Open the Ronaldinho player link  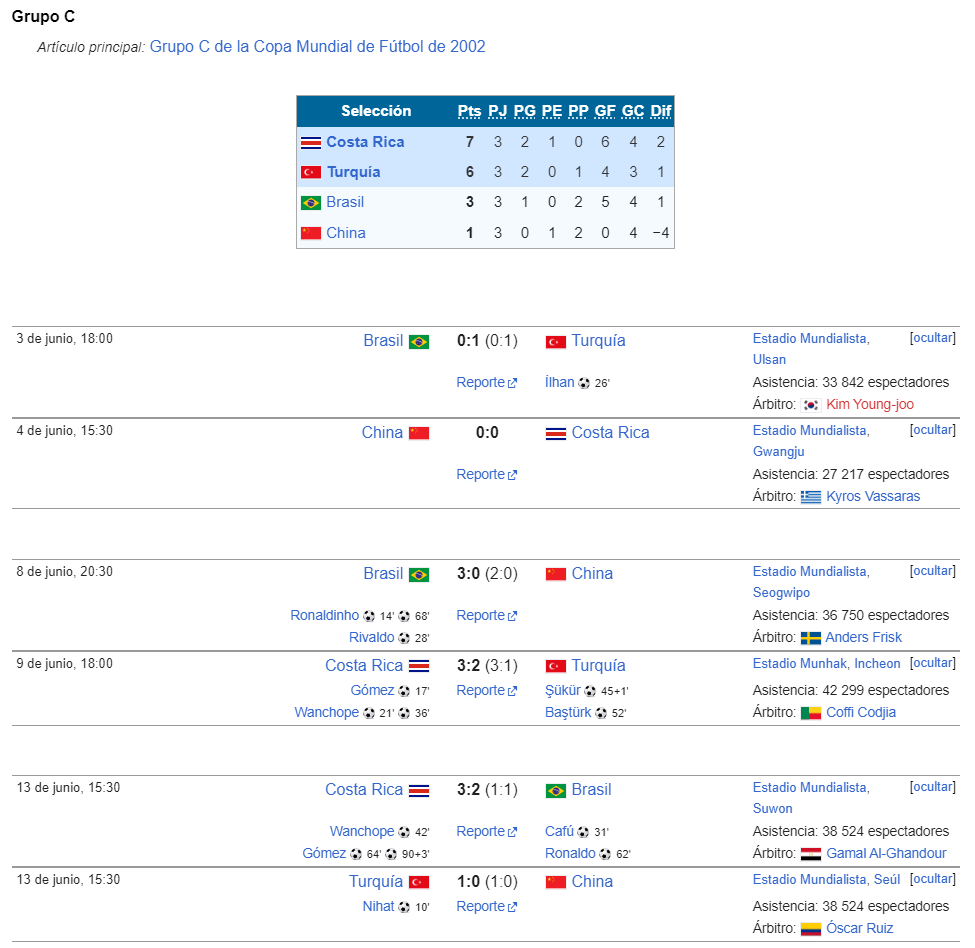click(x=325, y=615)
